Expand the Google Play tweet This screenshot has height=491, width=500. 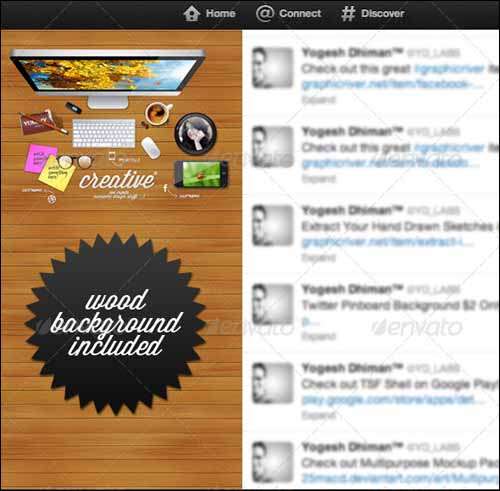tap(319, 415)
